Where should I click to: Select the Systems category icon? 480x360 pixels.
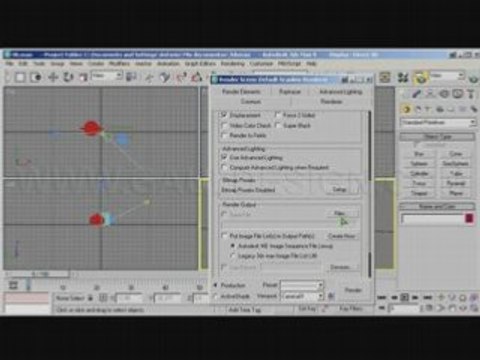tap(473, 109)
